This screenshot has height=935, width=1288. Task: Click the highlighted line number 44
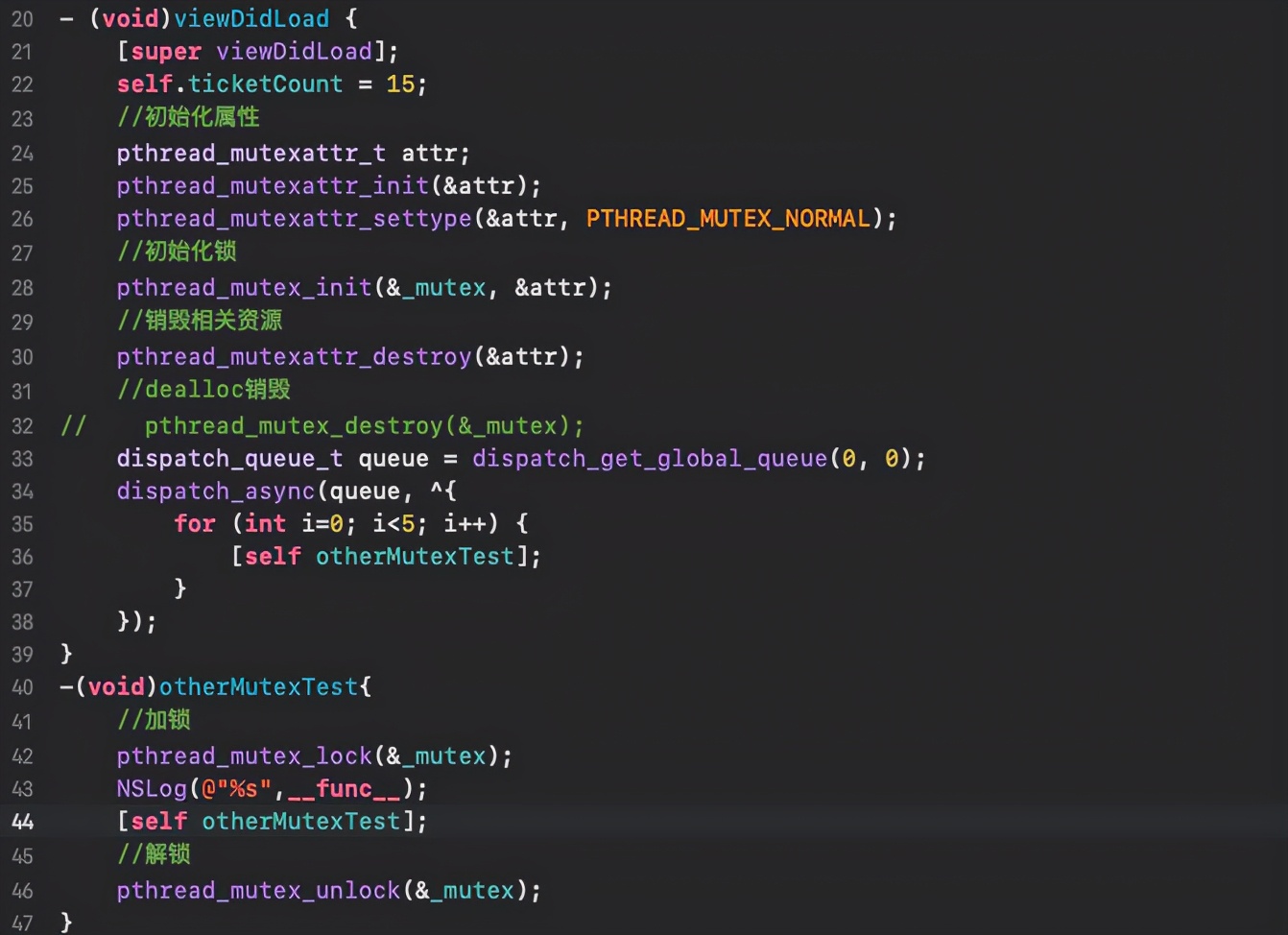22,822
